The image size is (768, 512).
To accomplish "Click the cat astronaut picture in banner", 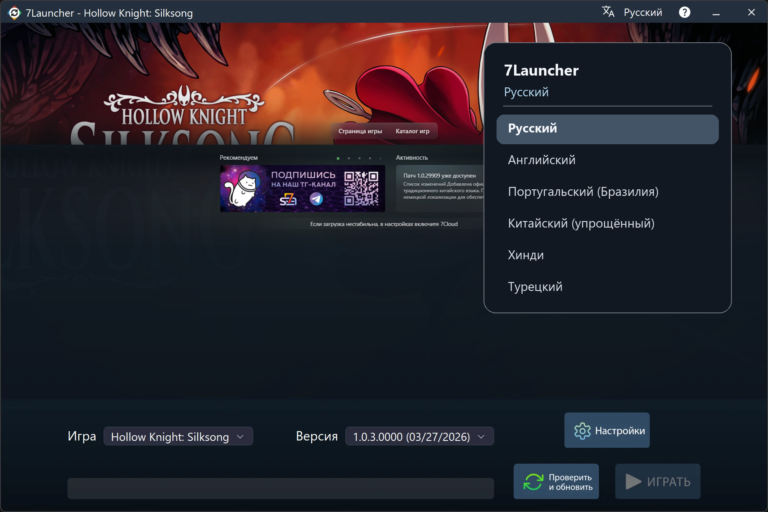I will (243, 189).
